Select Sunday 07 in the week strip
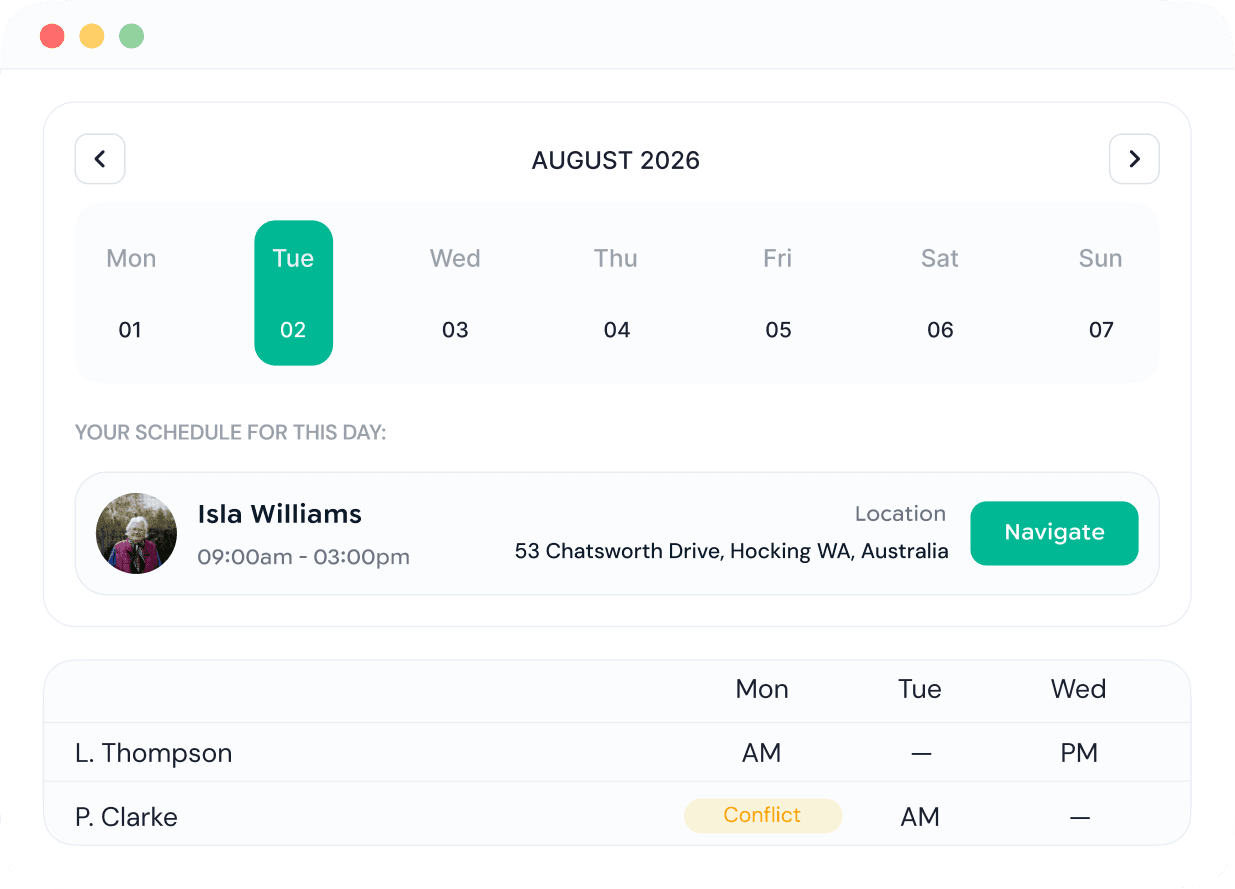The image size is (1235, 889). [x=1101, y=293]
